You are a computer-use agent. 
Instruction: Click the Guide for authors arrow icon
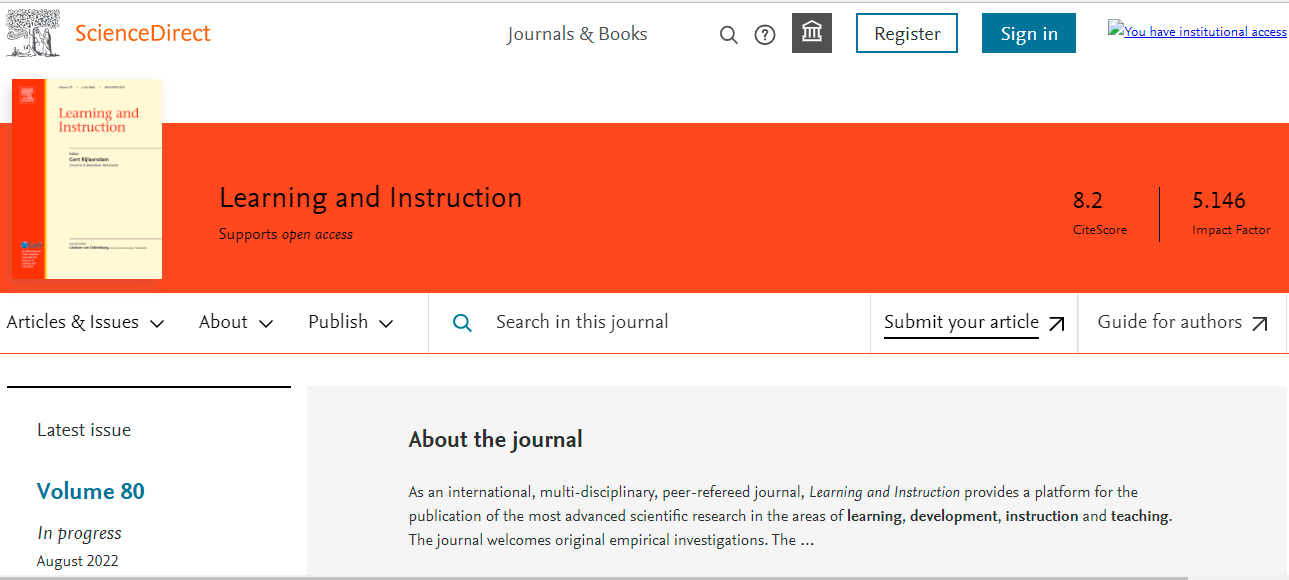[x=1260, y=323]
